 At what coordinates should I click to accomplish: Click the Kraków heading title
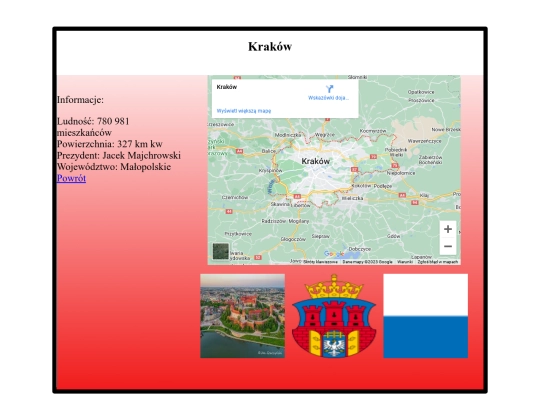pos(270,46)
